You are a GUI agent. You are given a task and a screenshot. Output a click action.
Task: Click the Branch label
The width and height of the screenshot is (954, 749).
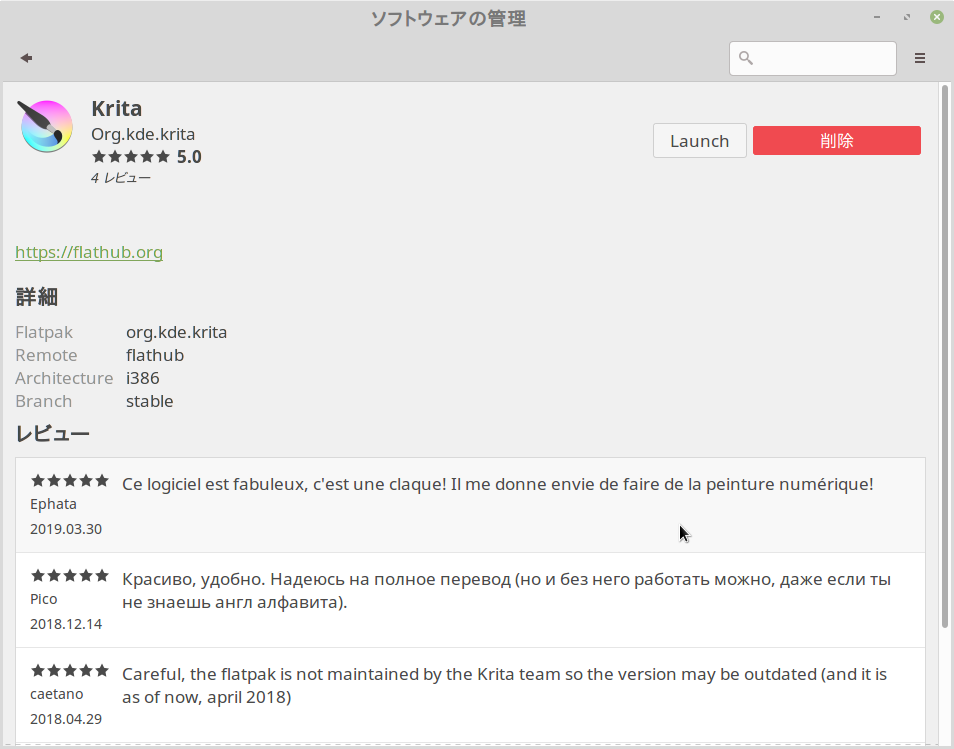44,402
